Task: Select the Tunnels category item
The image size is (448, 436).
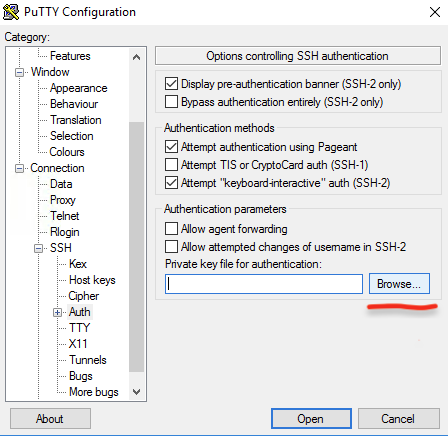Action: click(x=88, y=360)
